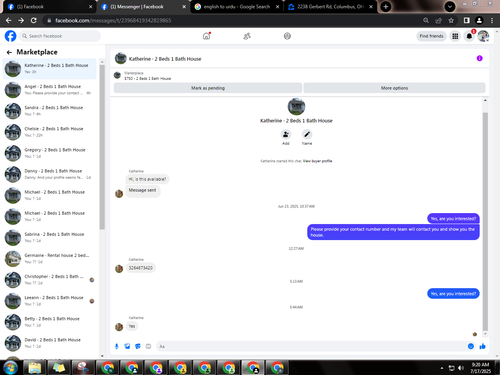
Task: Choose a GIF icon
Action: tap(148, 346)
